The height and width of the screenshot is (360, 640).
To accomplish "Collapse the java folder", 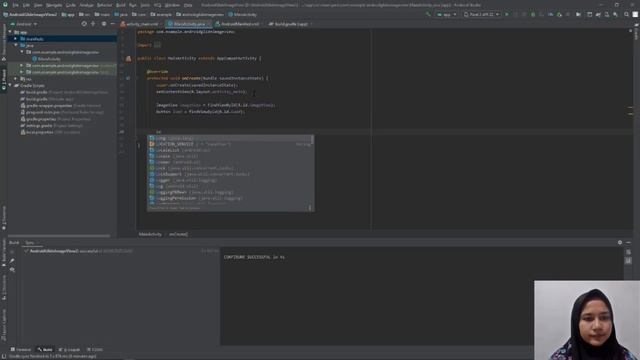I will (16, 45).
